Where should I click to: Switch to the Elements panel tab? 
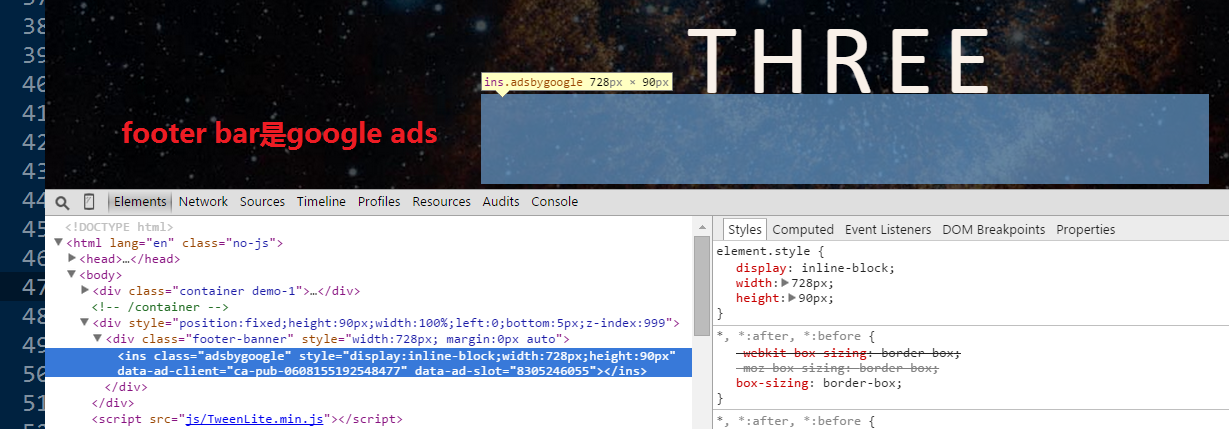[140, 202]
